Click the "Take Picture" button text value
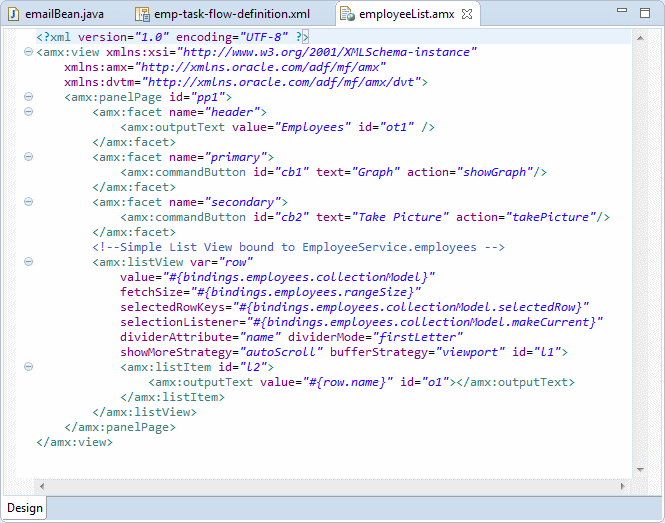This screenshot has height=523, width=665. point(400,217)
